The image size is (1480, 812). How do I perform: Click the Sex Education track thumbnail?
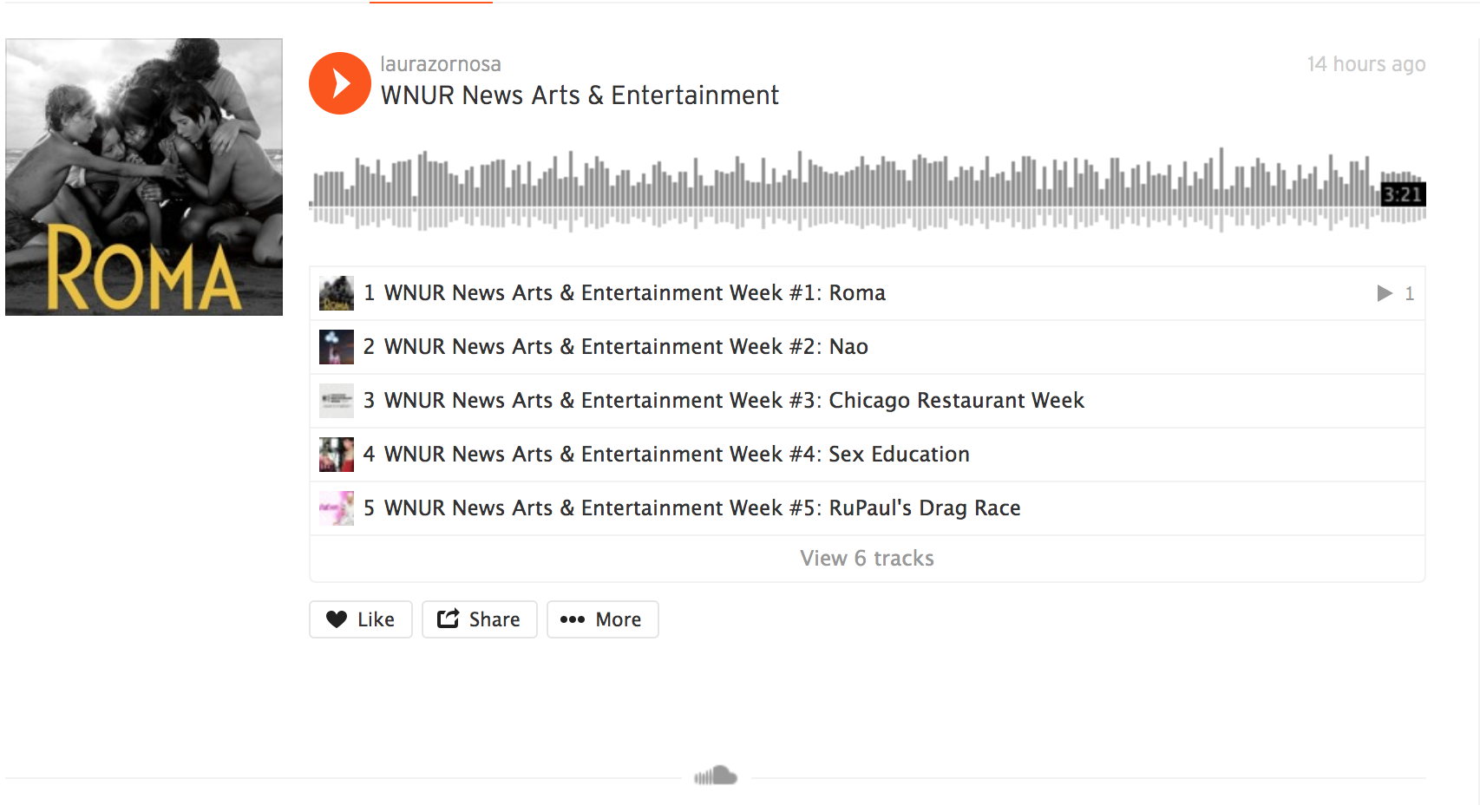pyautogui.click(x=337, y=455)
